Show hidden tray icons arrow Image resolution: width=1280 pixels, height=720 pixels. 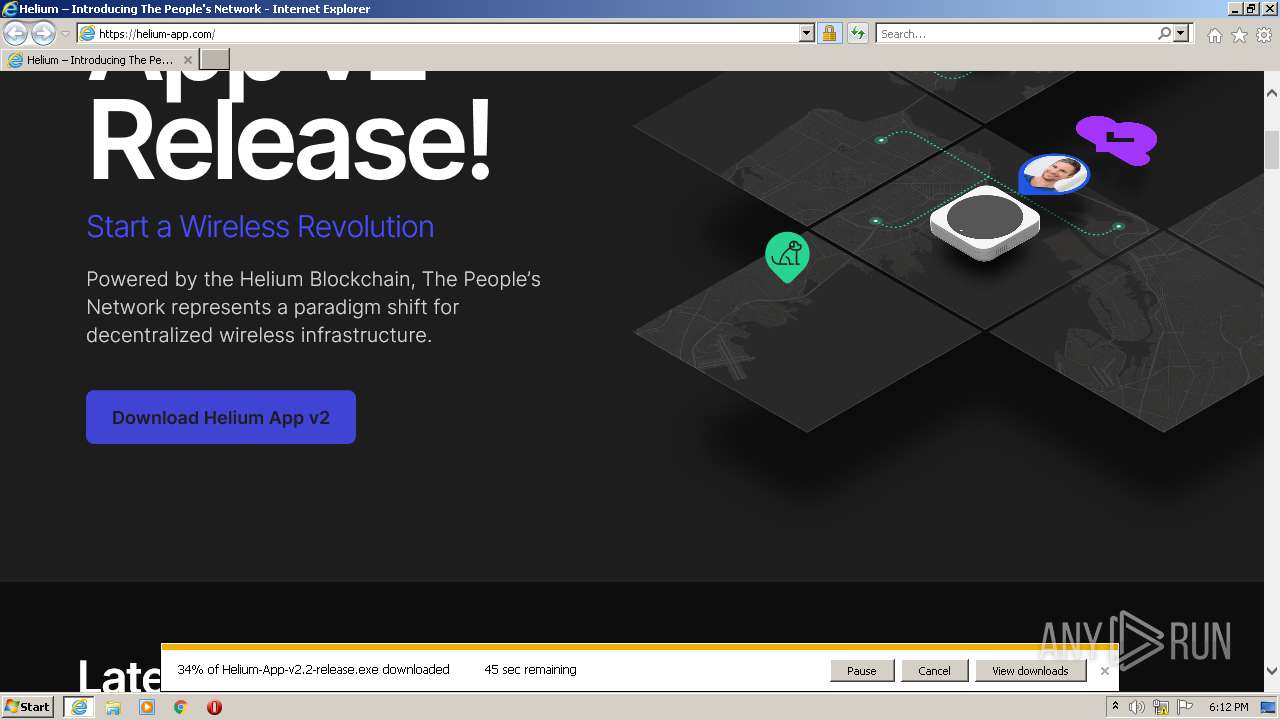point(1115,707)
